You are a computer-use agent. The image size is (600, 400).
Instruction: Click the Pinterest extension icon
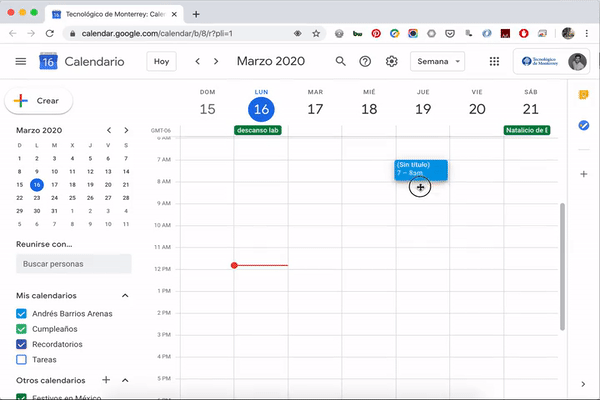point(376,34)
